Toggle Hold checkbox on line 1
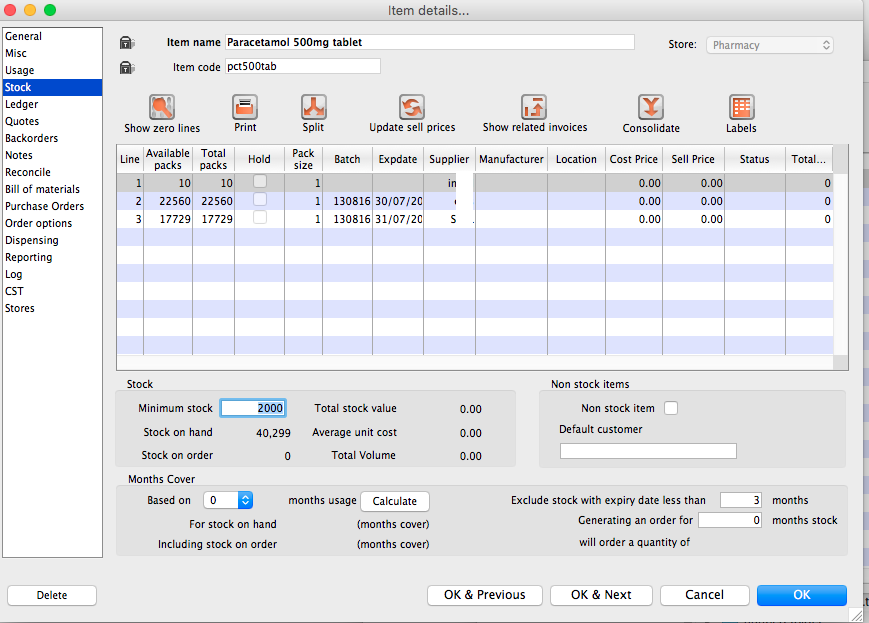 coord(260,182)
